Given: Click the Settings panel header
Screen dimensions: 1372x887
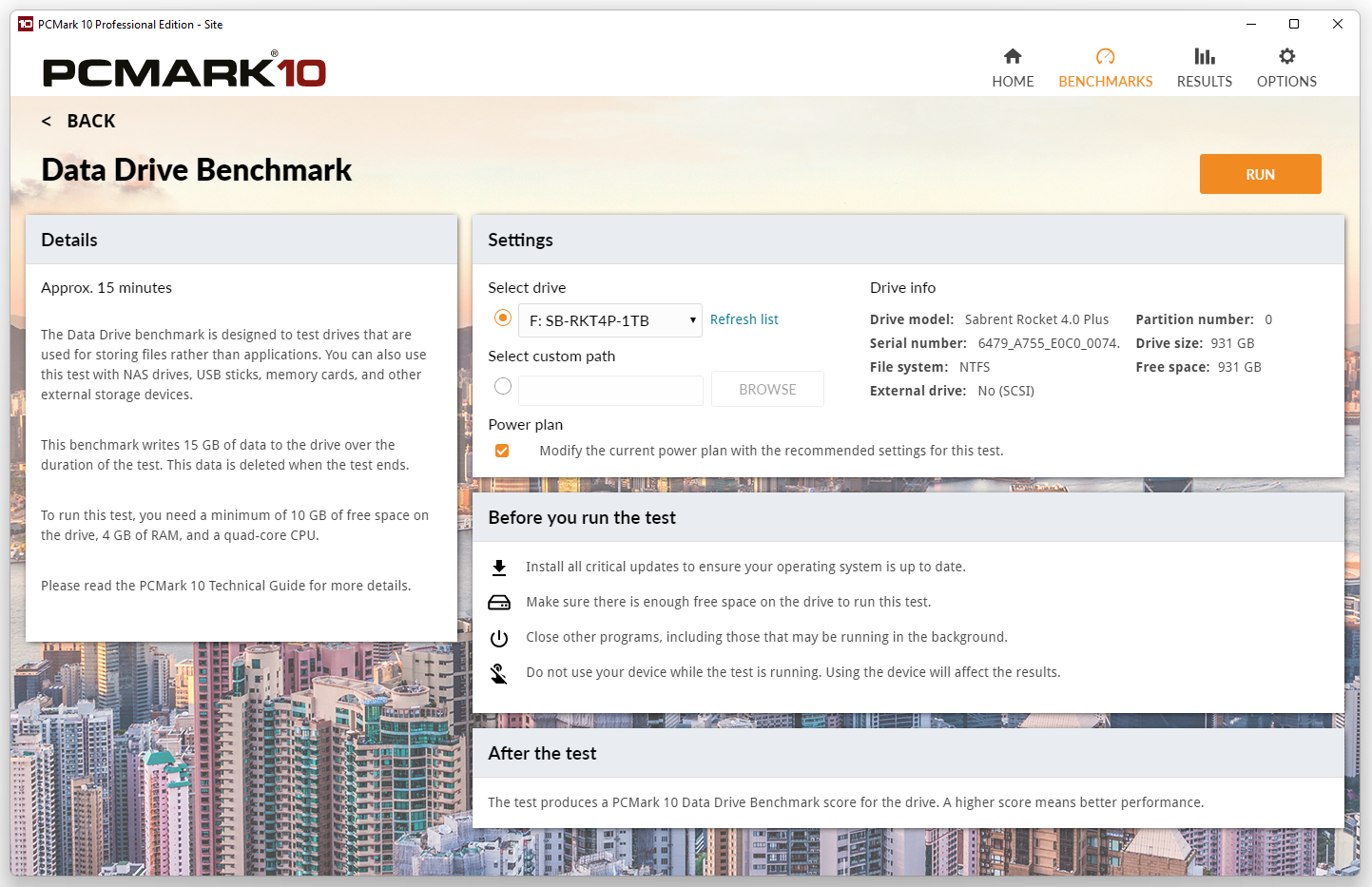Looking at the screenshot, I should pos(908,240).
